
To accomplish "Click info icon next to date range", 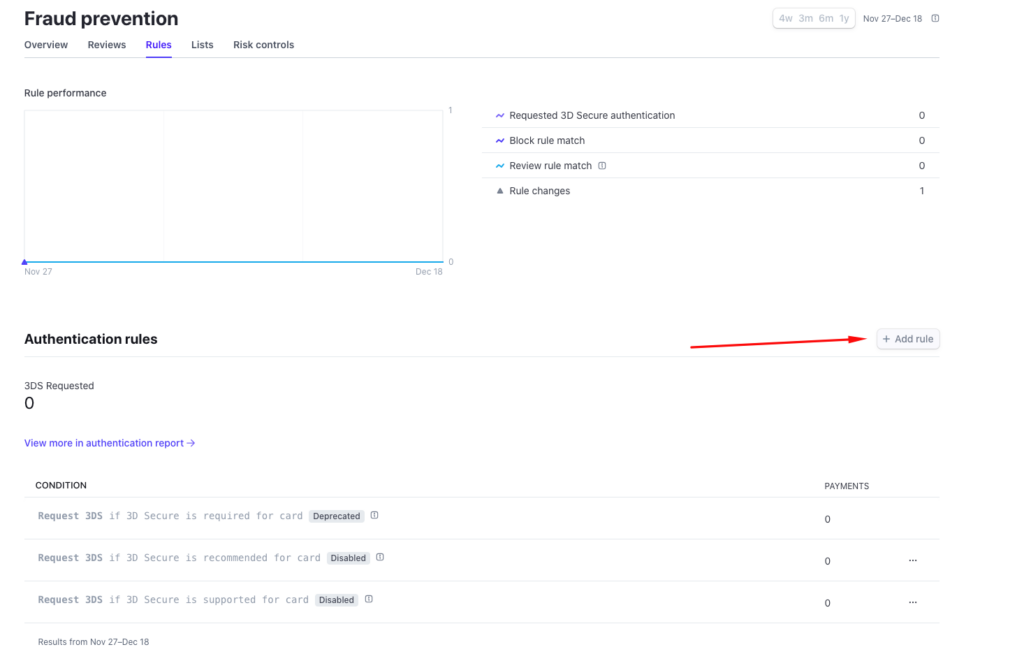I will (x=935, y=18).
